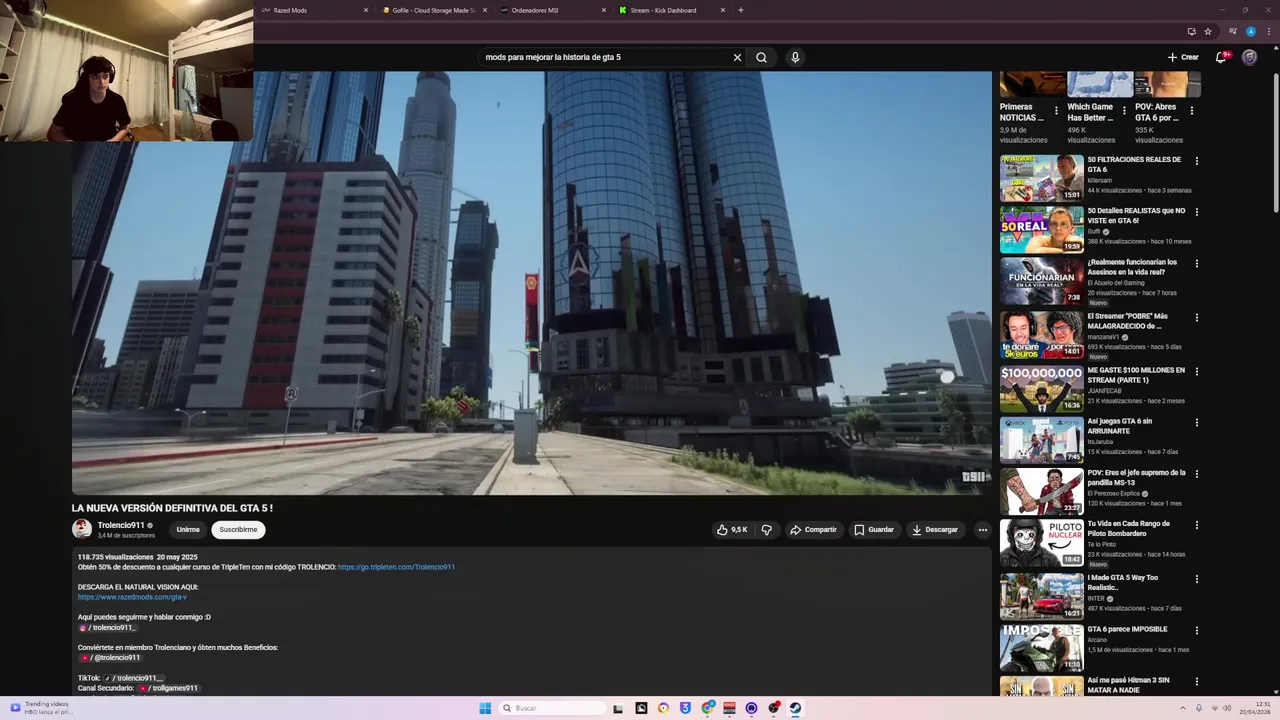1280x720 pixels.
Task: Open POV jefe supremo pandilla MS-13 thumbnail
Action: coord(1041,491)
